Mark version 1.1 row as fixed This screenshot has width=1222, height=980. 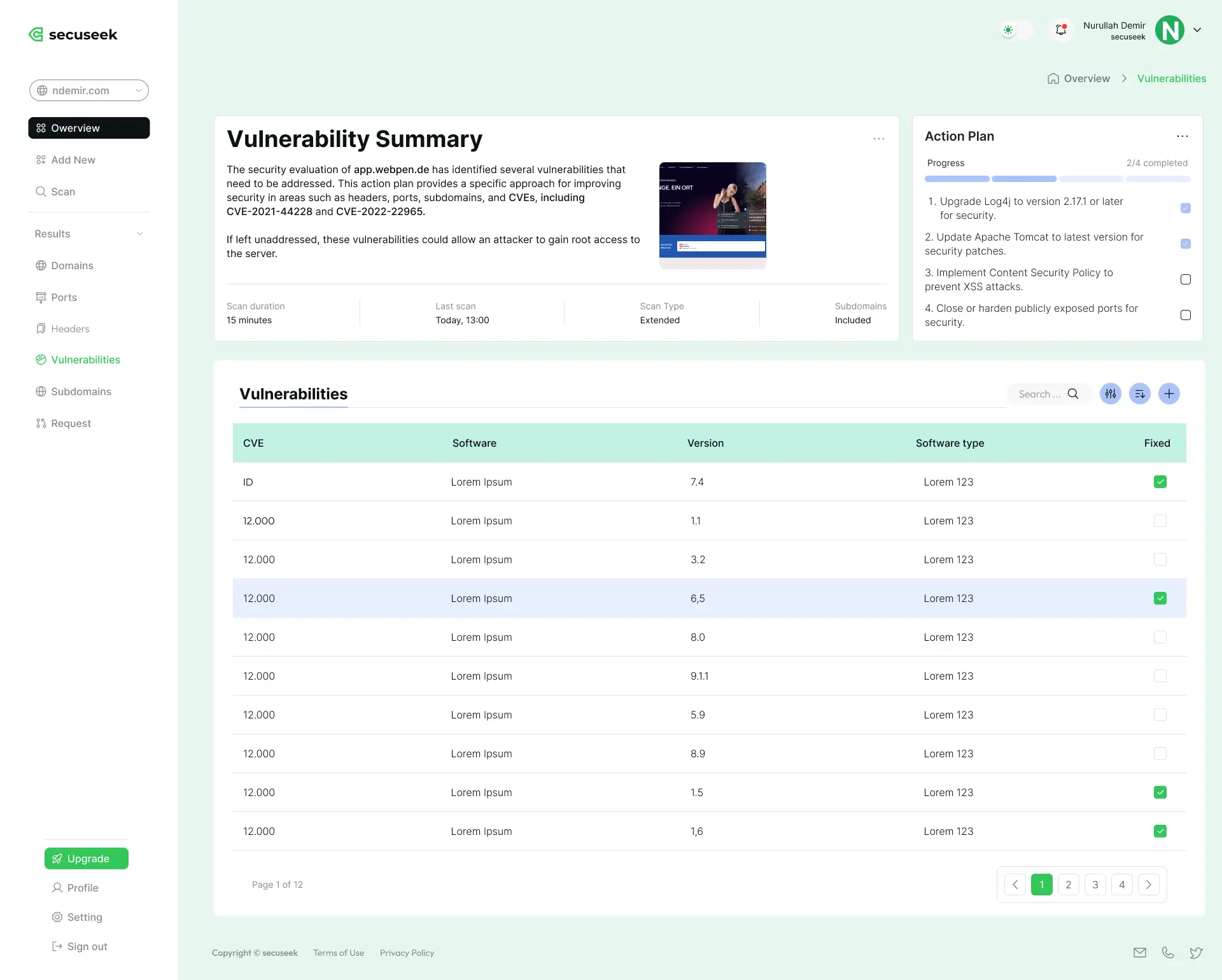point(1160,521)
